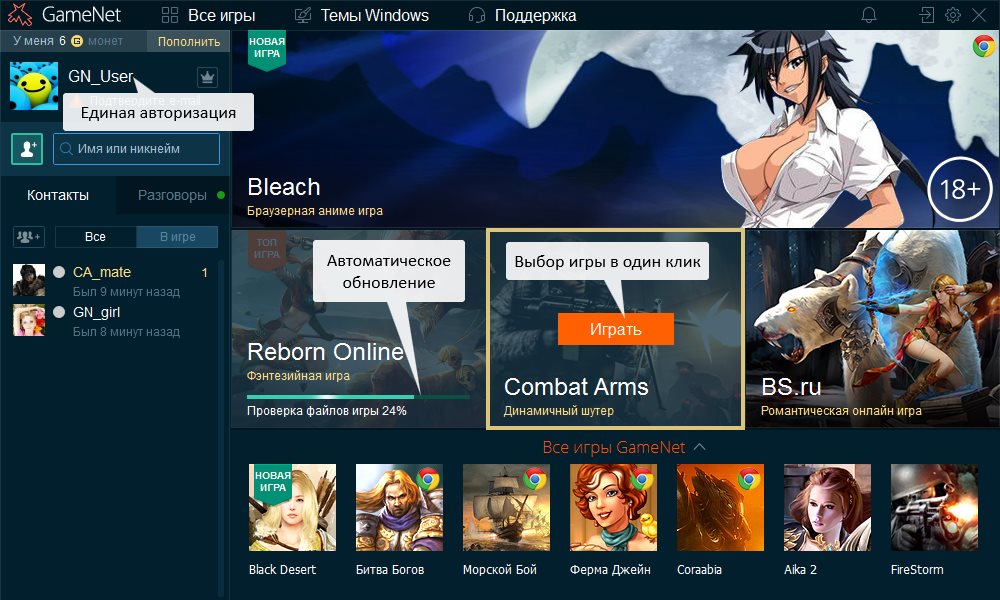Screen dimensions: 1000x600
Task: Open the Все игры menu
Action: (x=208, y=15)
